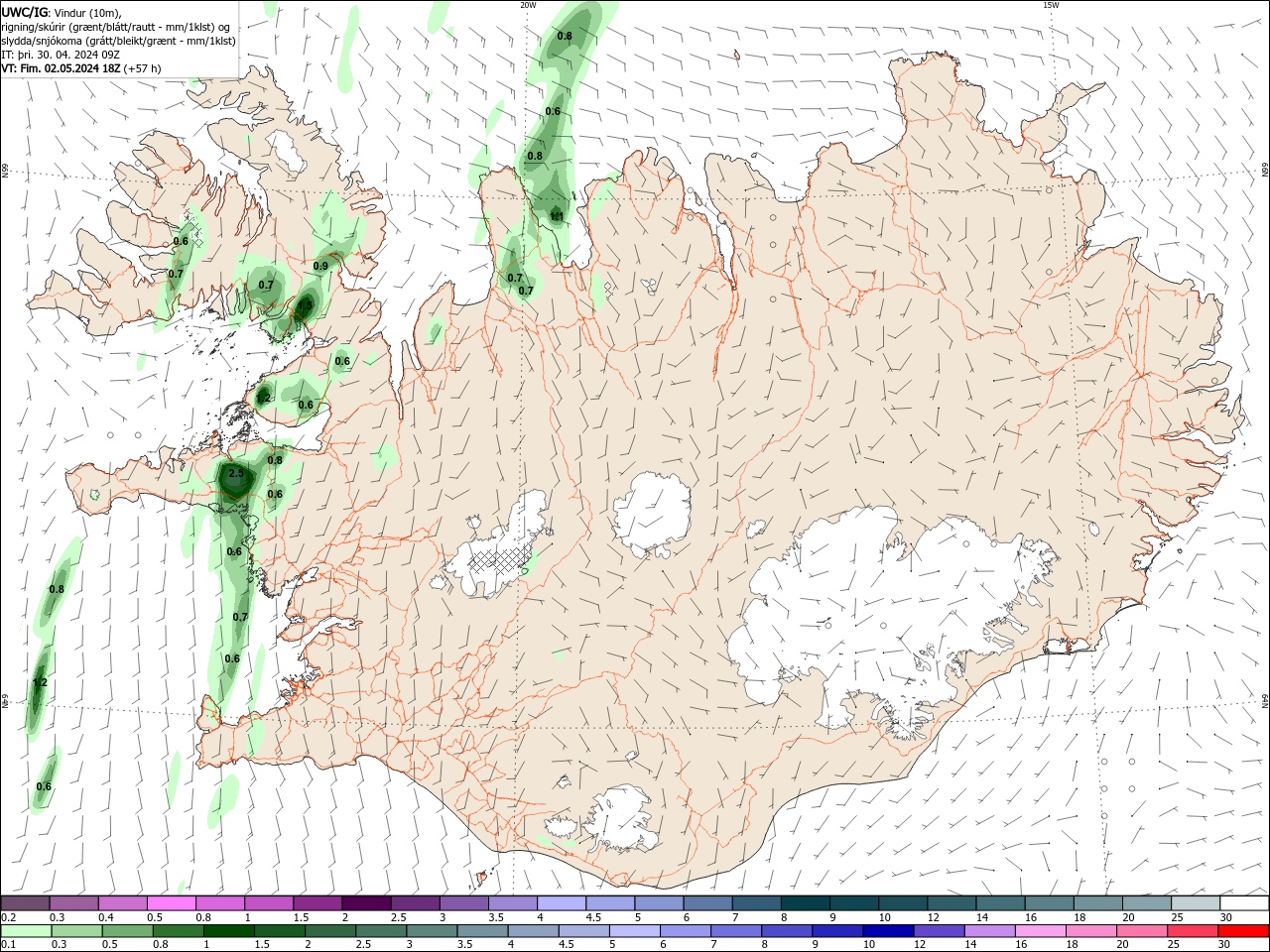This screenshot has height=952, width=1270.
Task: Click the bright pink legend swatch after 0.5
Action: (171, 903)
